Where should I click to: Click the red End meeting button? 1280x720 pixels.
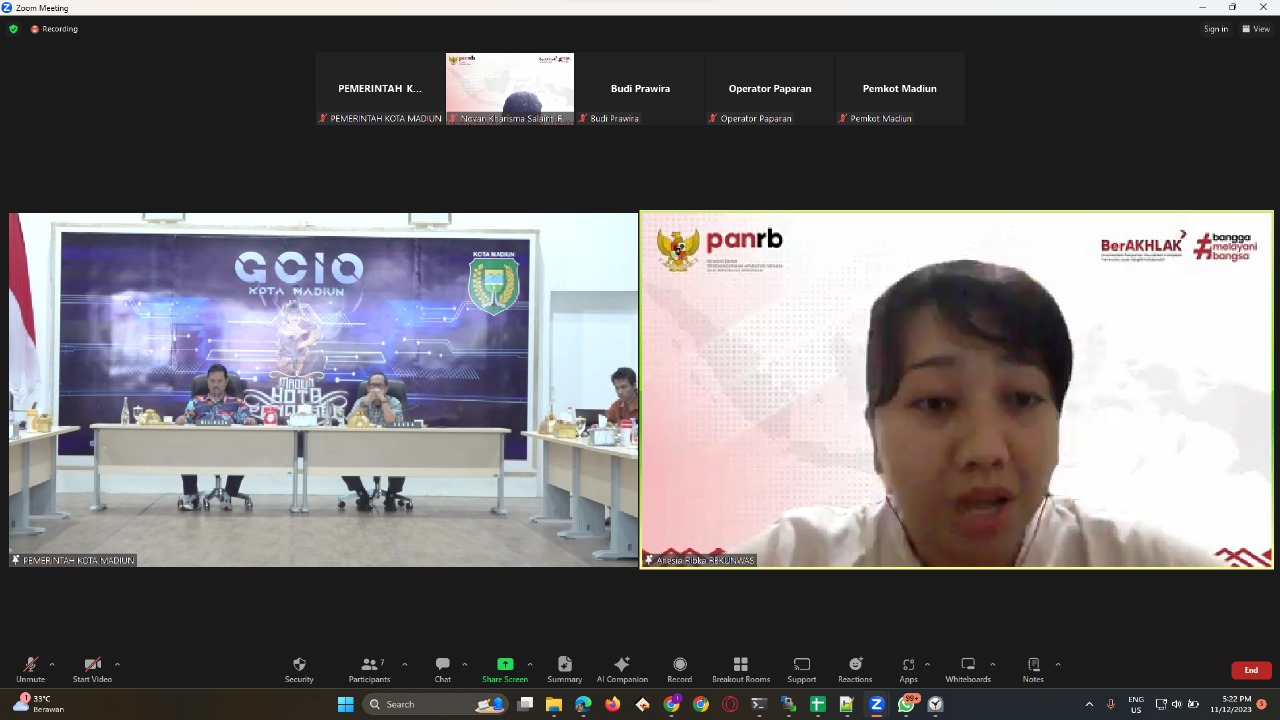point(1251,670)
